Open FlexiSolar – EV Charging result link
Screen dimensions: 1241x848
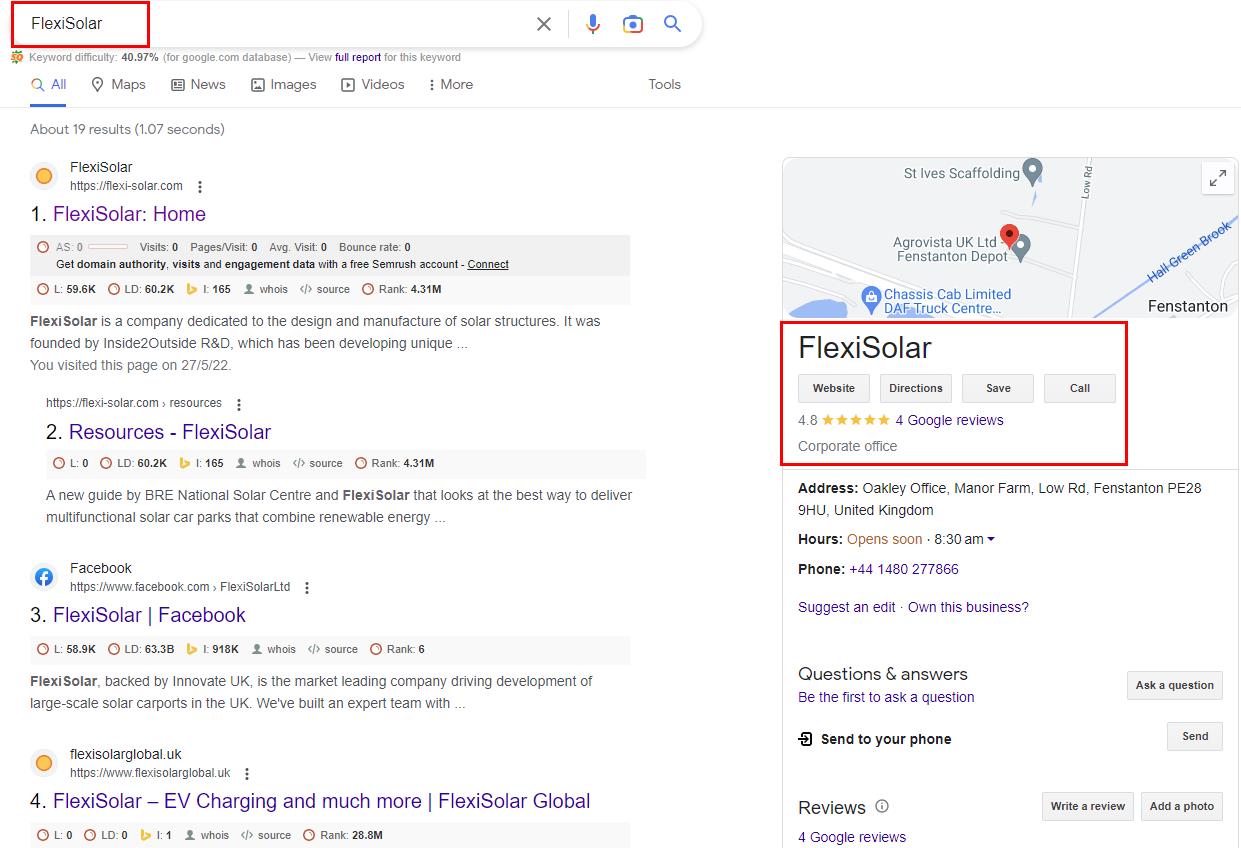321,801
